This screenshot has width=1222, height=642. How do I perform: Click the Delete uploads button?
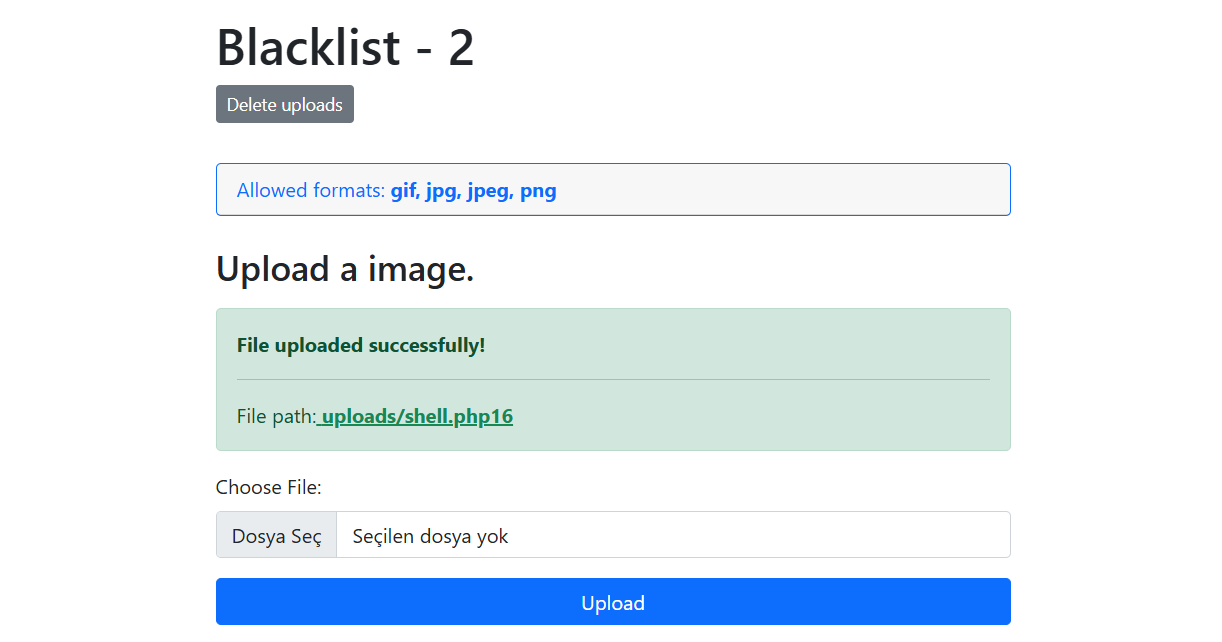[285, 104]
